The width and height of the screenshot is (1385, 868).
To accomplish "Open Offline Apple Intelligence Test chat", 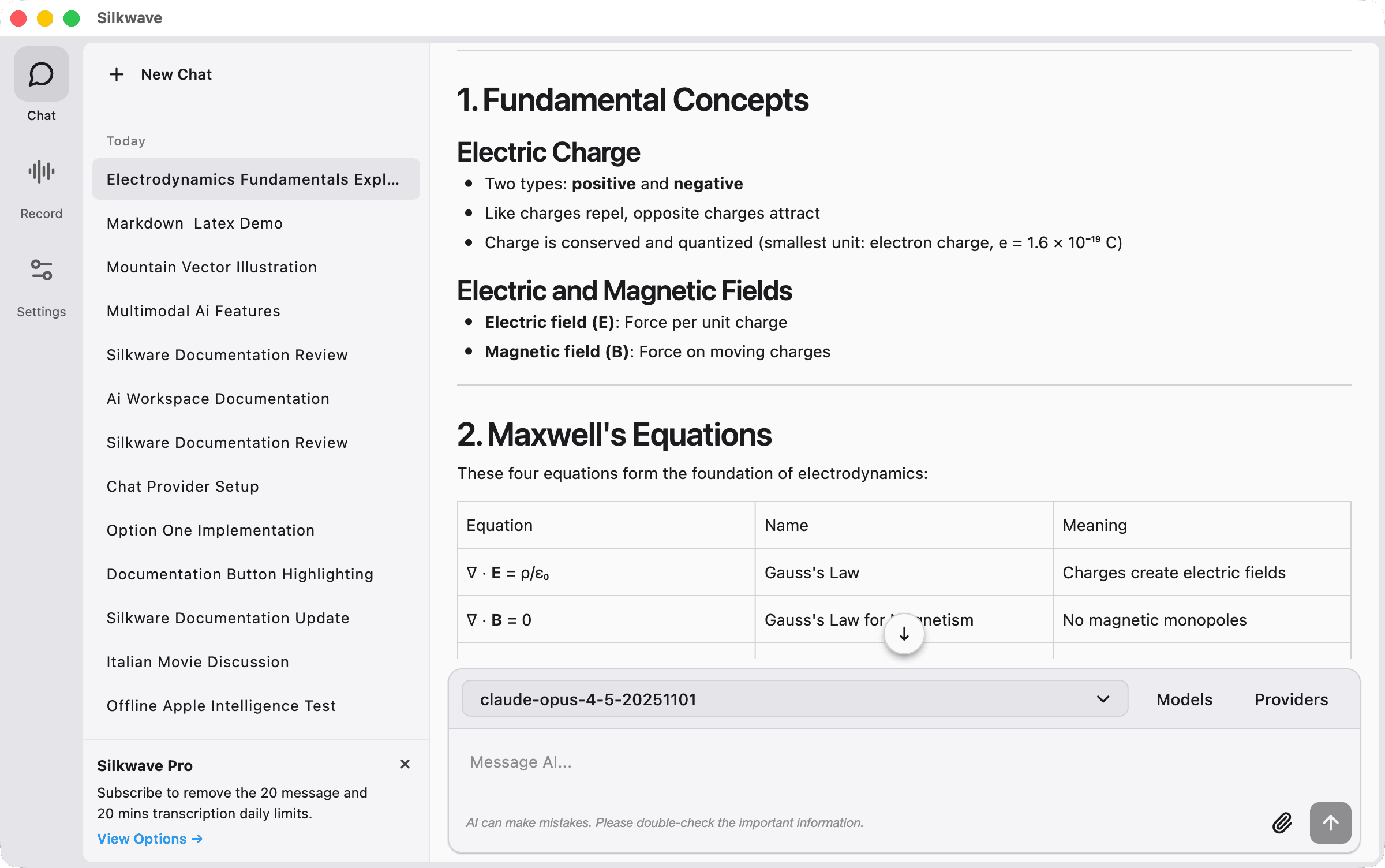I will [x=221, y=706].
